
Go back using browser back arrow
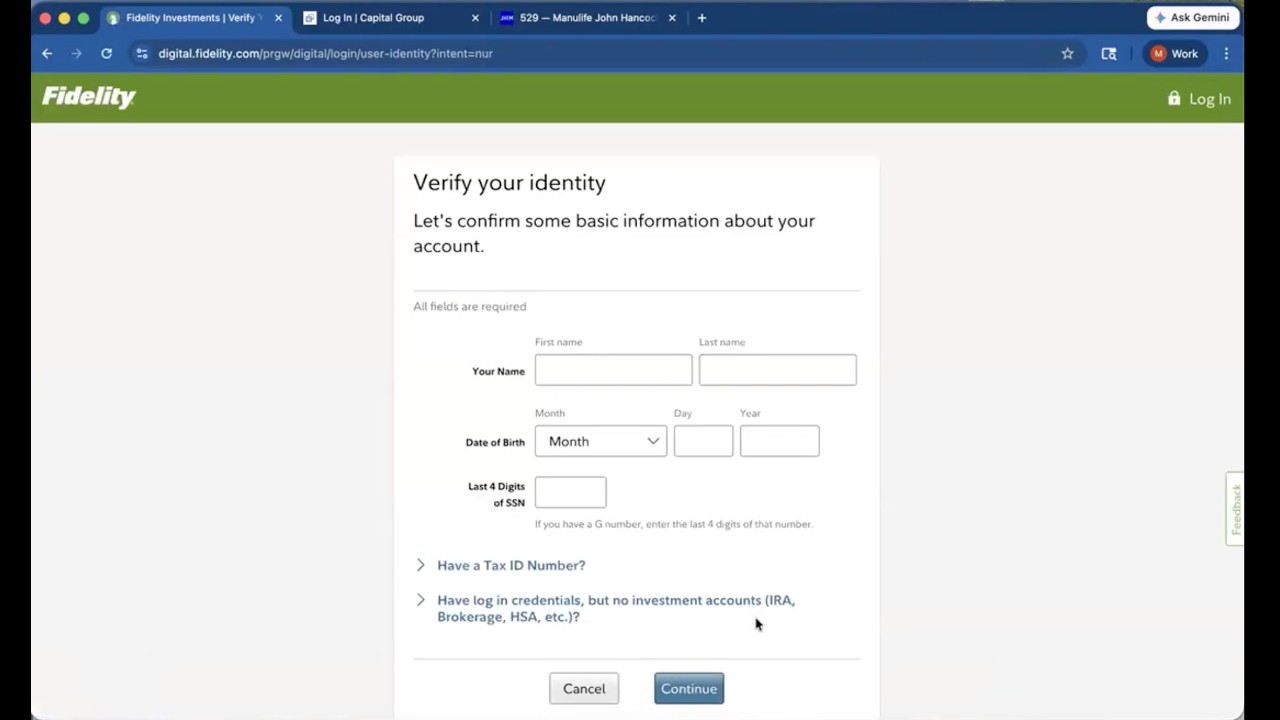coord(47,53)
